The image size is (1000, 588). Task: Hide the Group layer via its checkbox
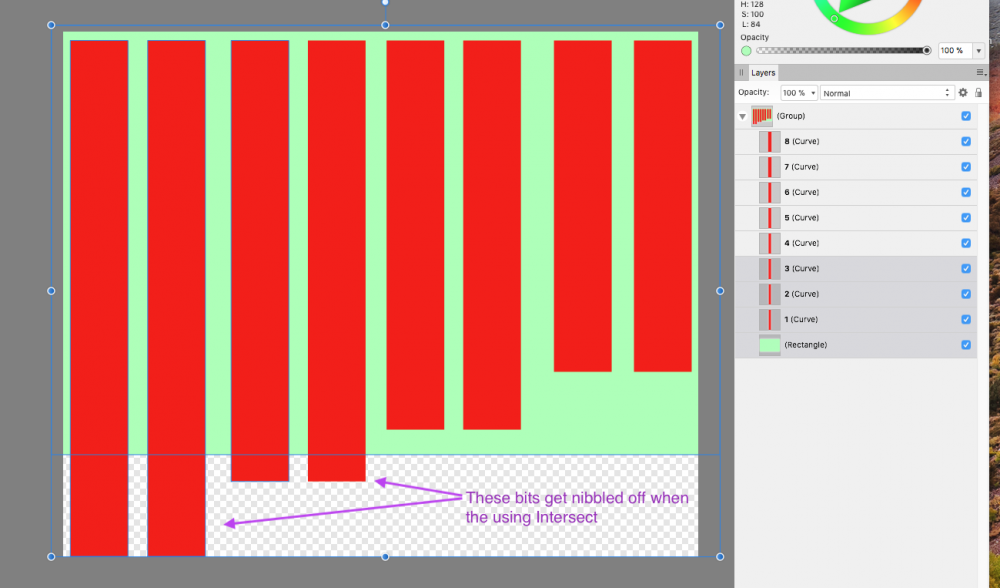pos(966,116)
